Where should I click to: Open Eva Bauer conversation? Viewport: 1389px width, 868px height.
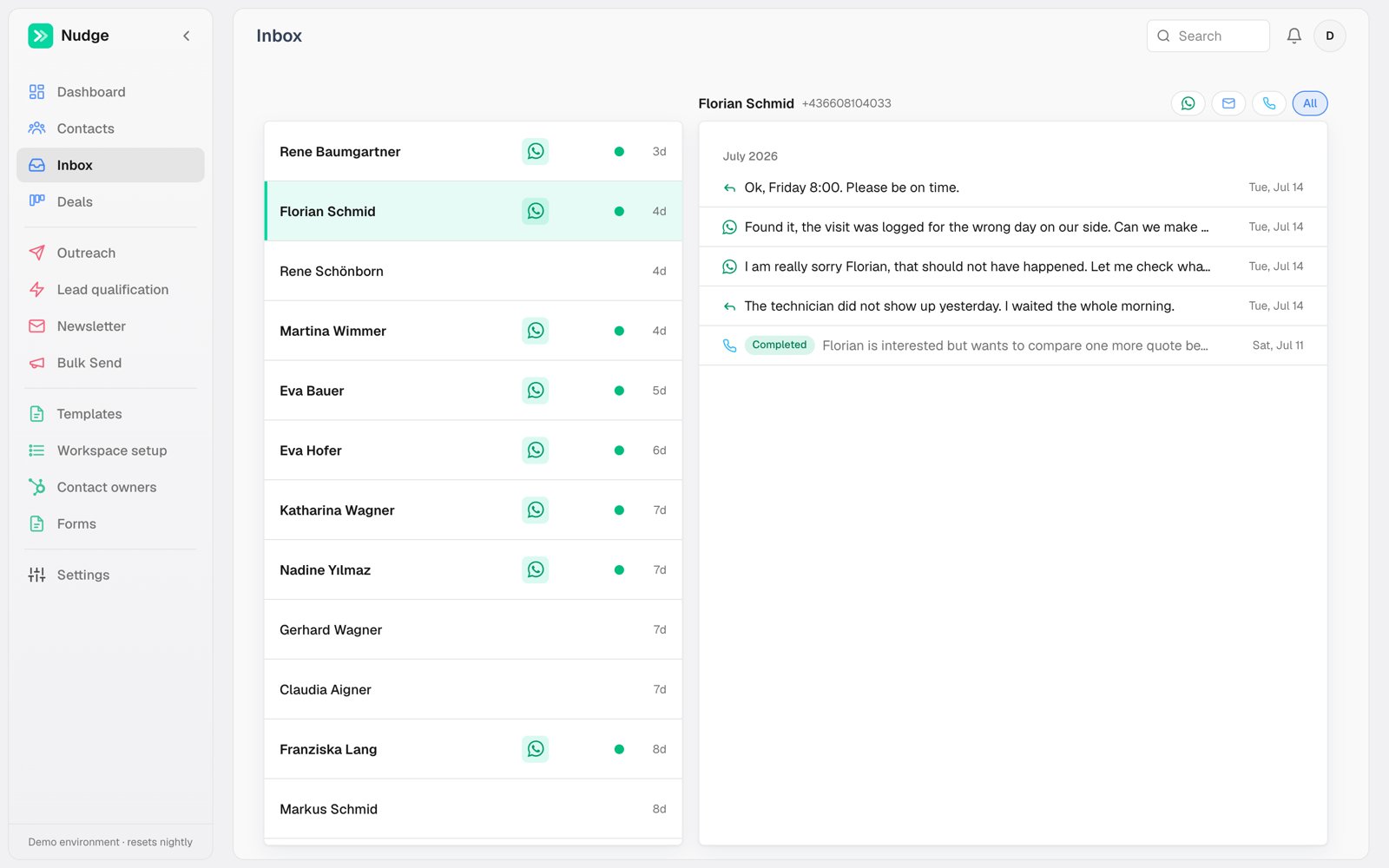(x=473, y=391)
